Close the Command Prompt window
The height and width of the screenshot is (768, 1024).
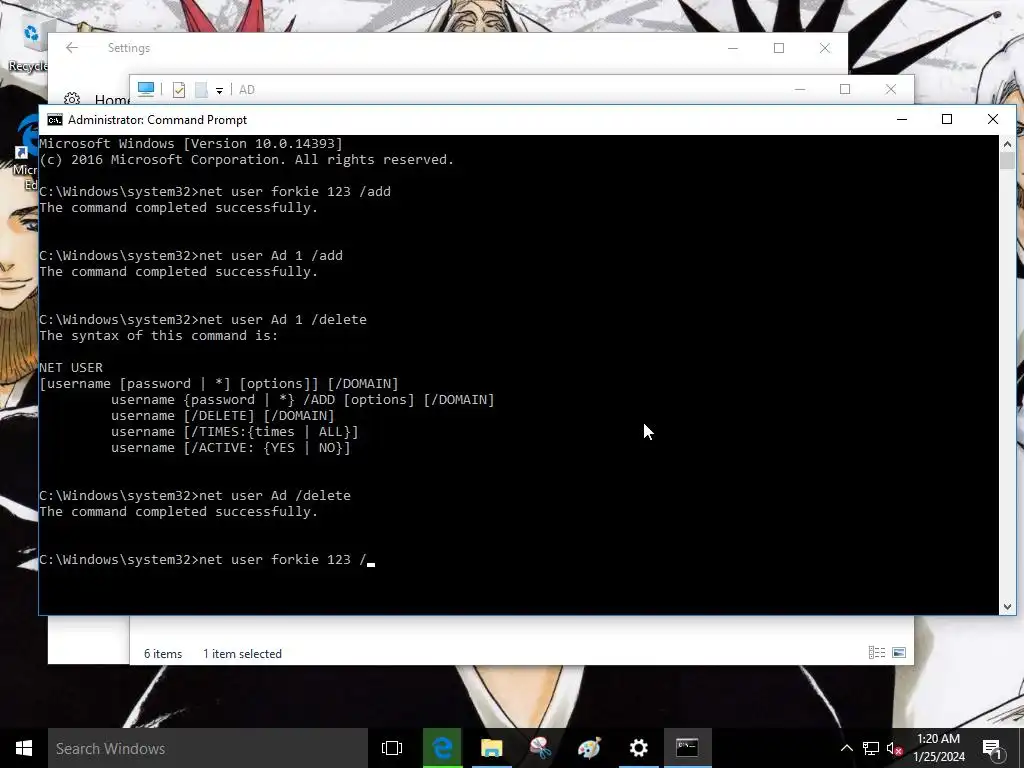[993, 119]
